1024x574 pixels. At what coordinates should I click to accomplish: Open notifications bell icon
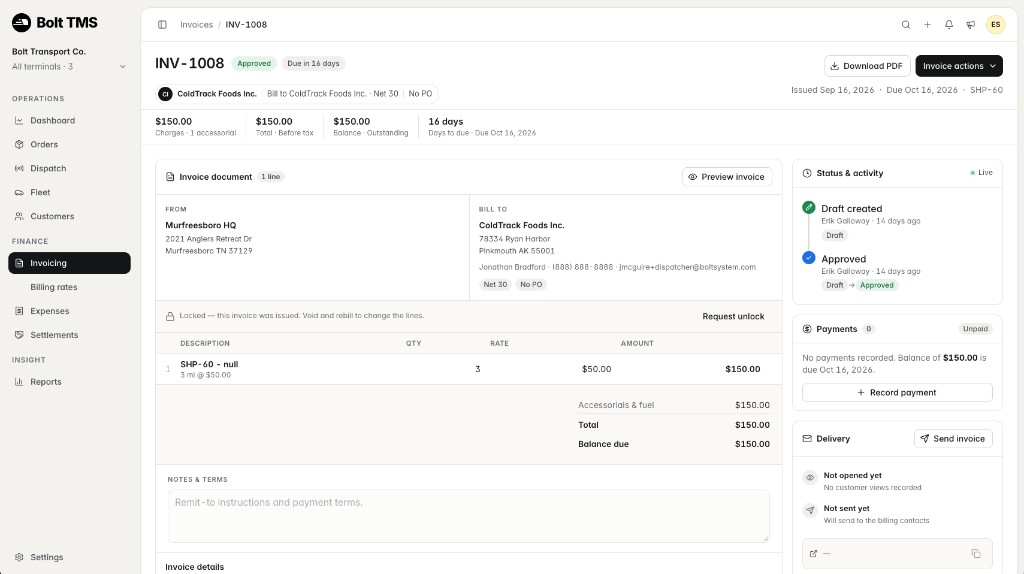pyautogui.click(x=949, y=25)
